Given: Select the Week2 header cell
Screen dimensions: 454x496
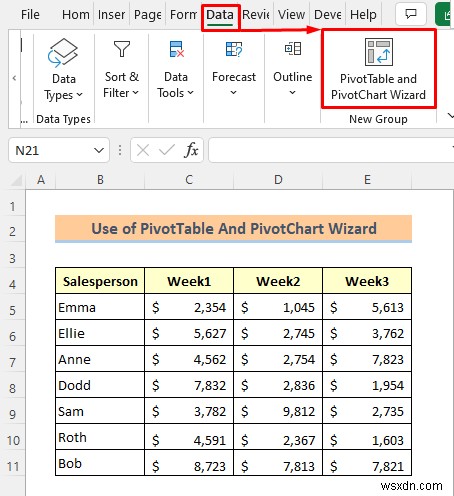Looking at the screenshot, I should pyautogui.click(x=278, y=281).
